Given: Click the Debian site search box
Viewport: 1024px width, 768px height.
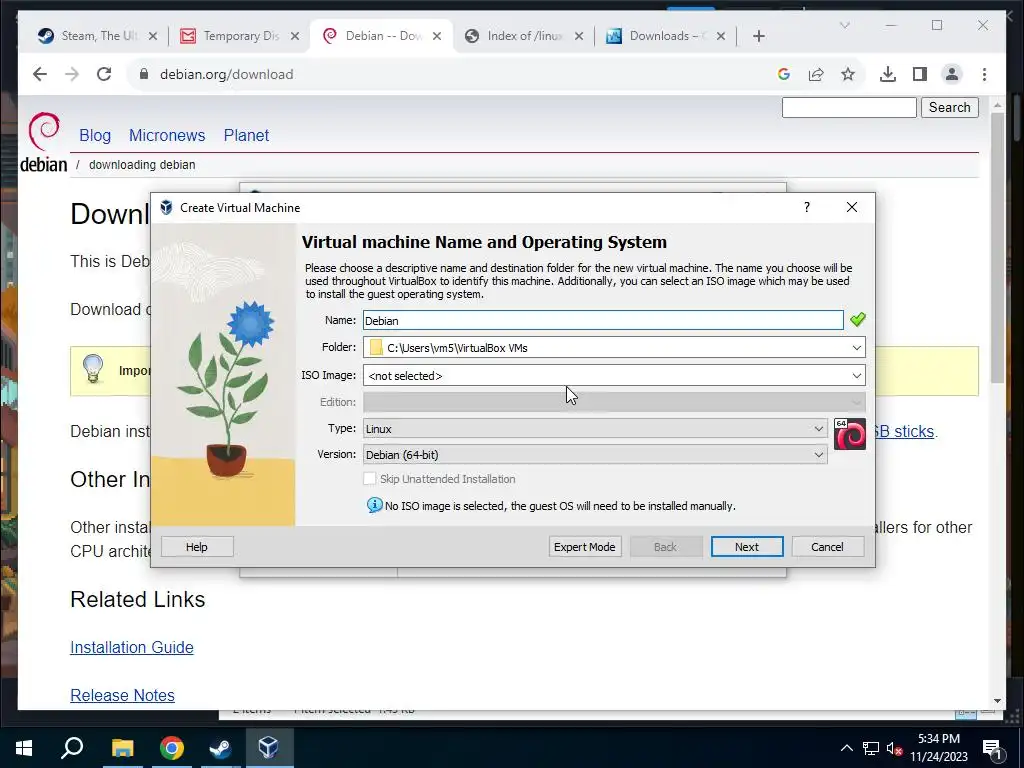Looking at the screenshot, I should pos(849,107).
